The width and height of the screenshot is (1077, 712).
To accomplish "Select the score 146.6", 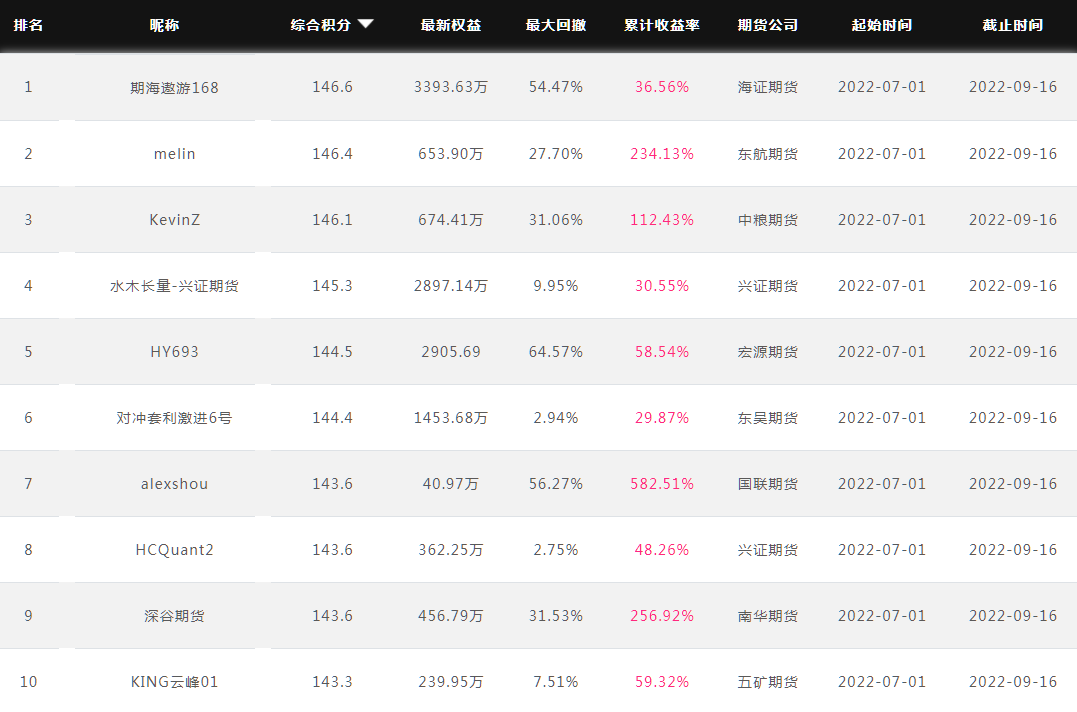I will (332, 87).
